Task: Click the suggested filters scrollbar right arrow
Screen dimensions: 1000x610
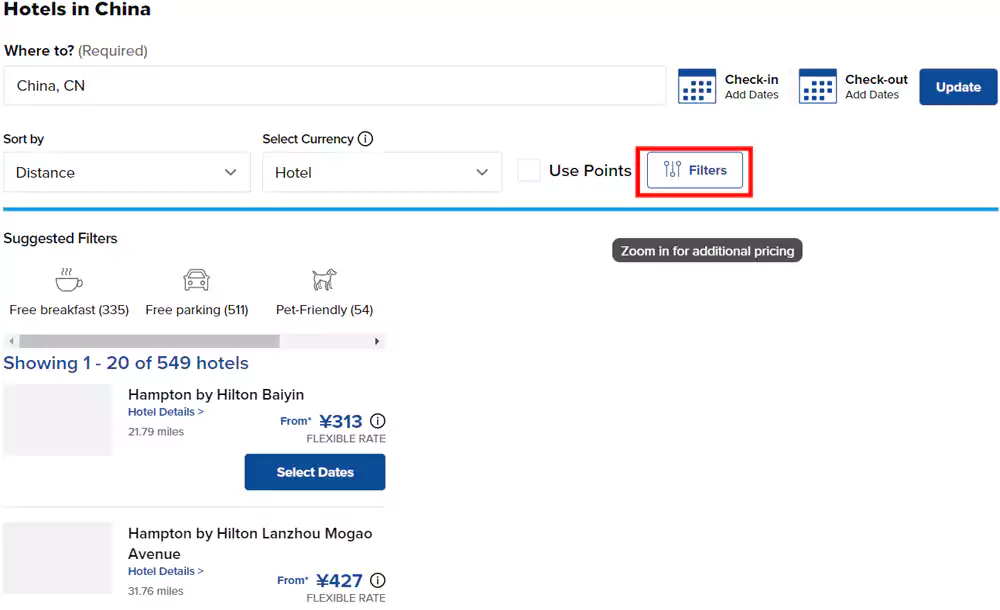Action: point(377,341)
